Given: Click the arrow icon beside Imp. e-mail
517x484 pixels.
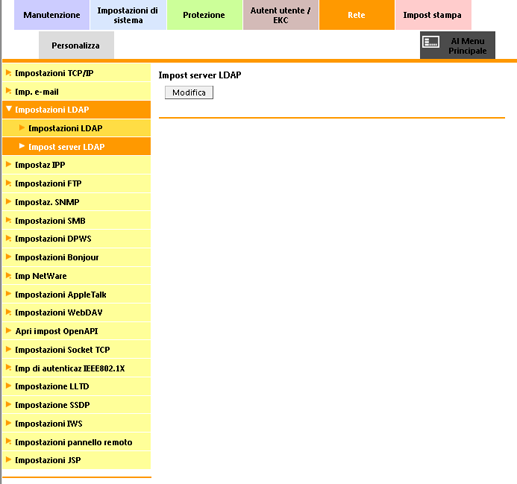Looking at the screenshot, I should 9,91.
